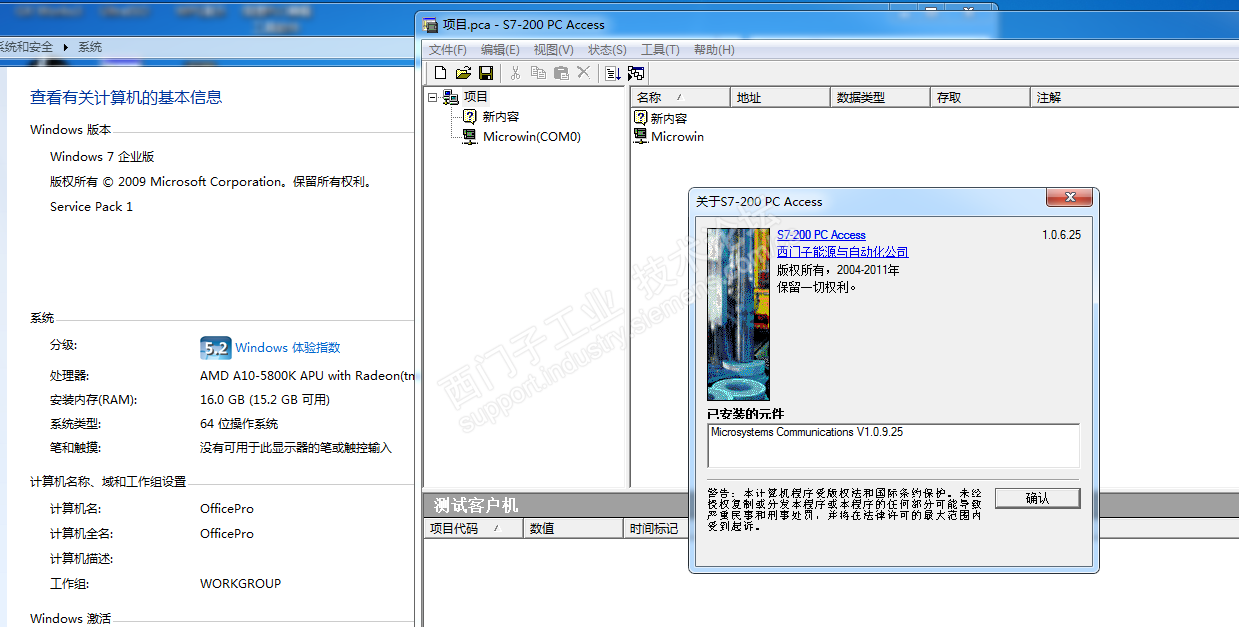Click the WORKGROUP value
Viewport: 1239px width, 627px height.
point(240,584)
